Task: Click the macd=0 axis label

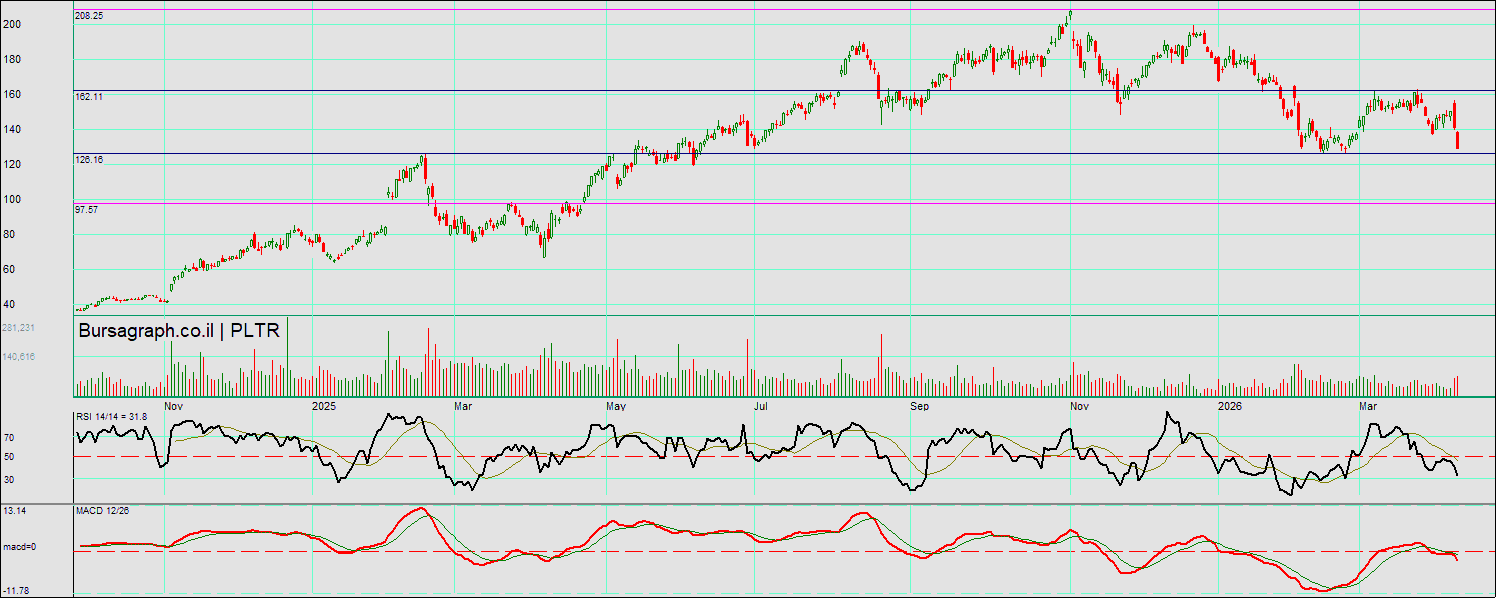Action: 19,547
